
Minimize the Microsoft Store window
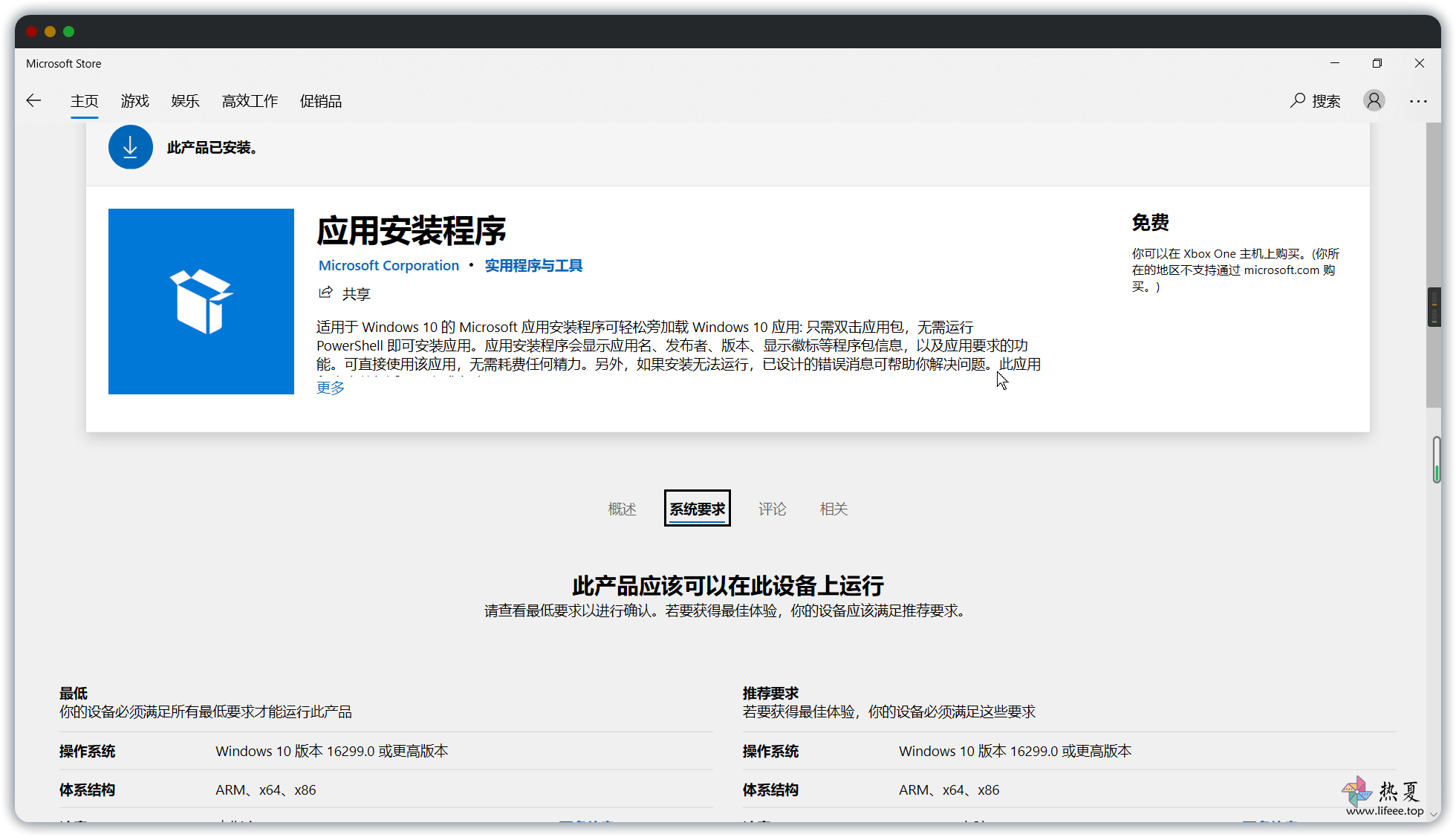tap(1335, 63)
